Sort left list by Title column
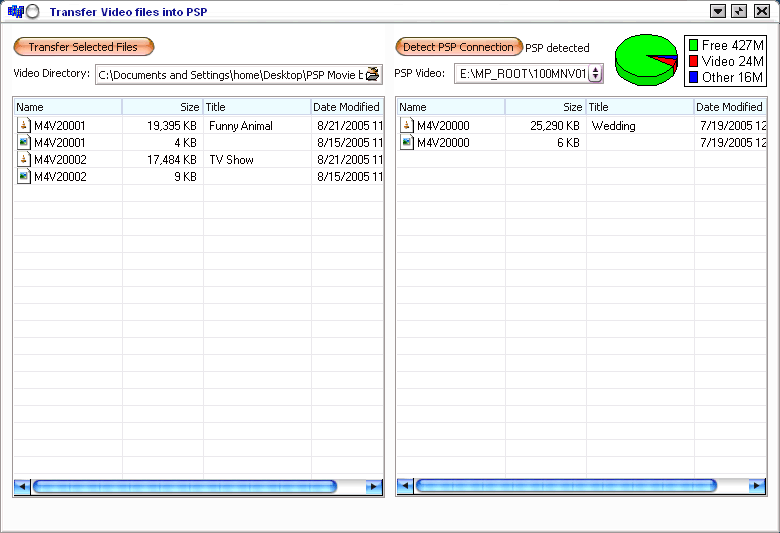 257,107
